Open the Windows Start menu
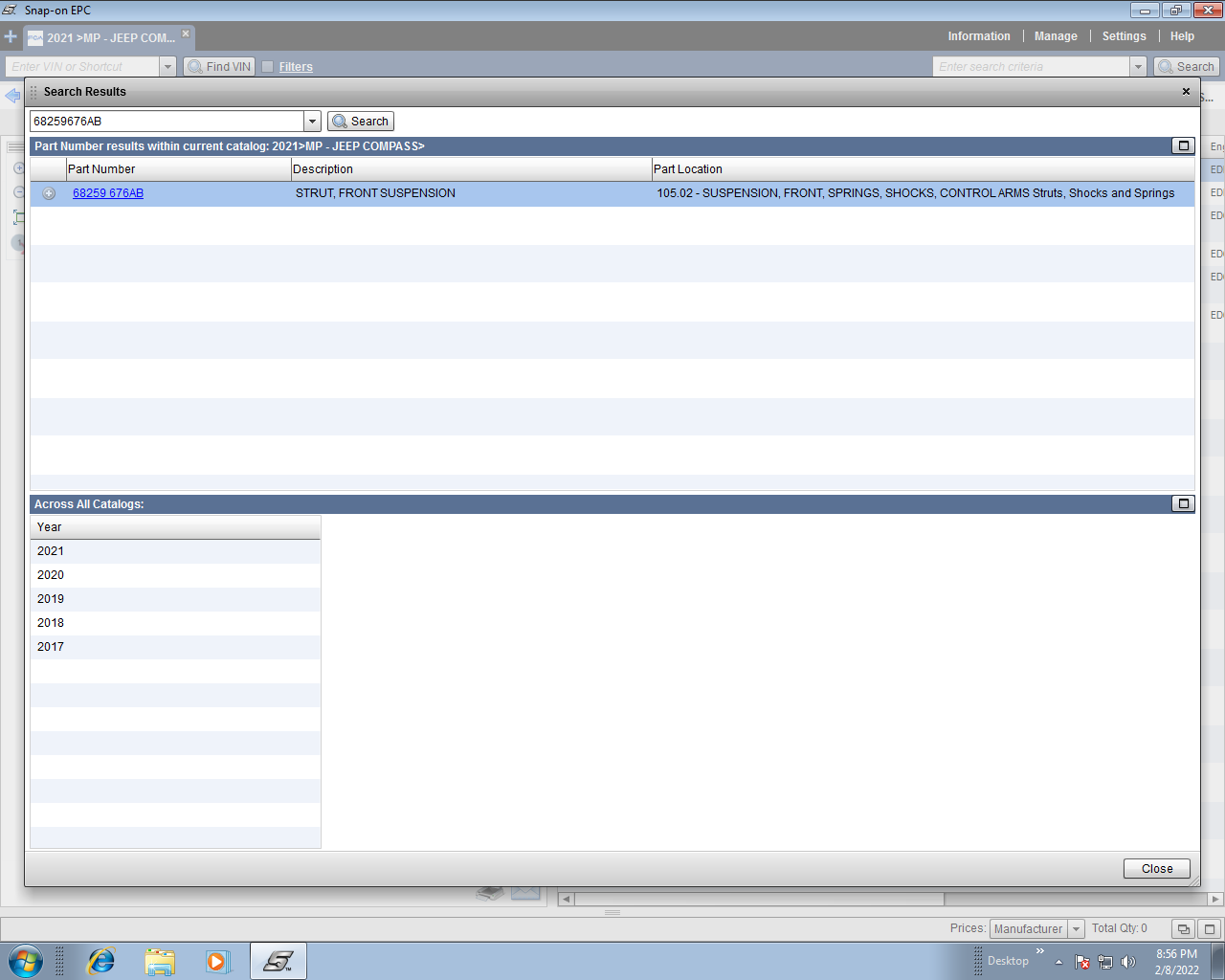This screenshot has height=980, width=1225. [26, 961]
